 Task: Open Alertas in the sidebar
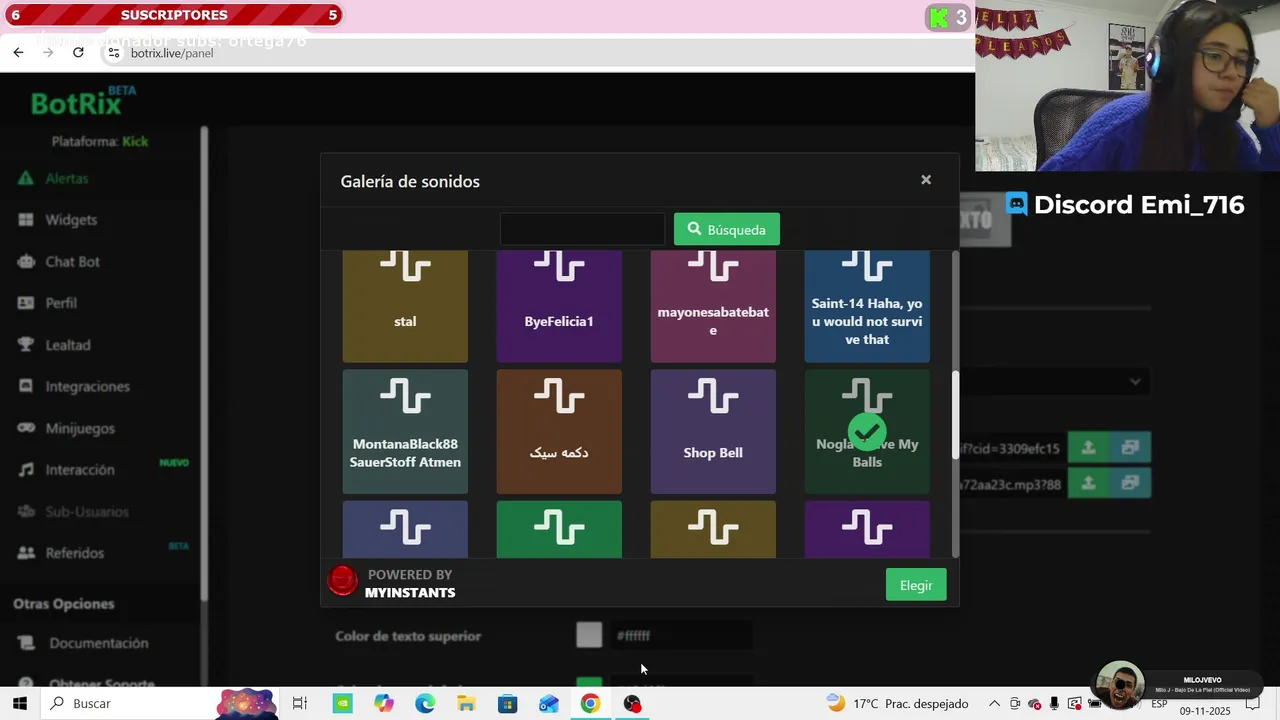pyautogui.click(x=67, y=178)
